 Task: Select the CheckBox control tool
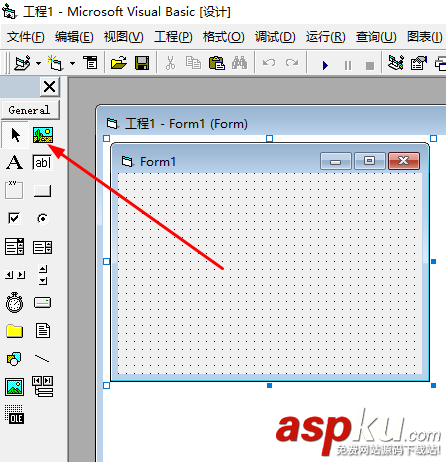click(14, 218)
